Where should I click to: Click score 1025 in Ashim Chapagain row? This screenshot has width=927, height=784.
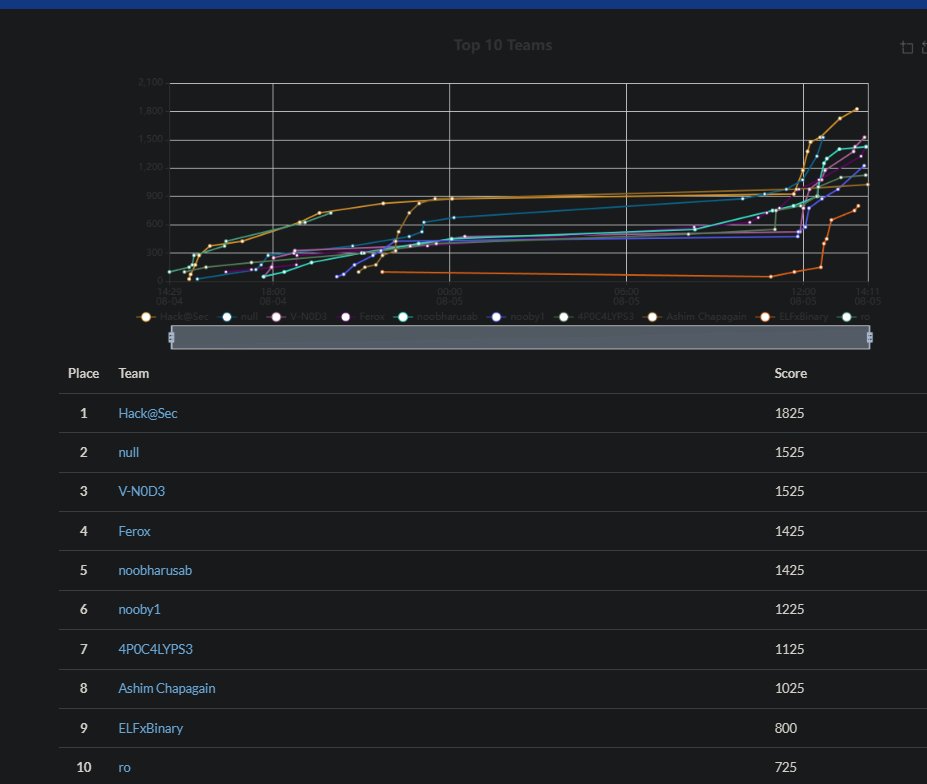(x=789, y=688)
